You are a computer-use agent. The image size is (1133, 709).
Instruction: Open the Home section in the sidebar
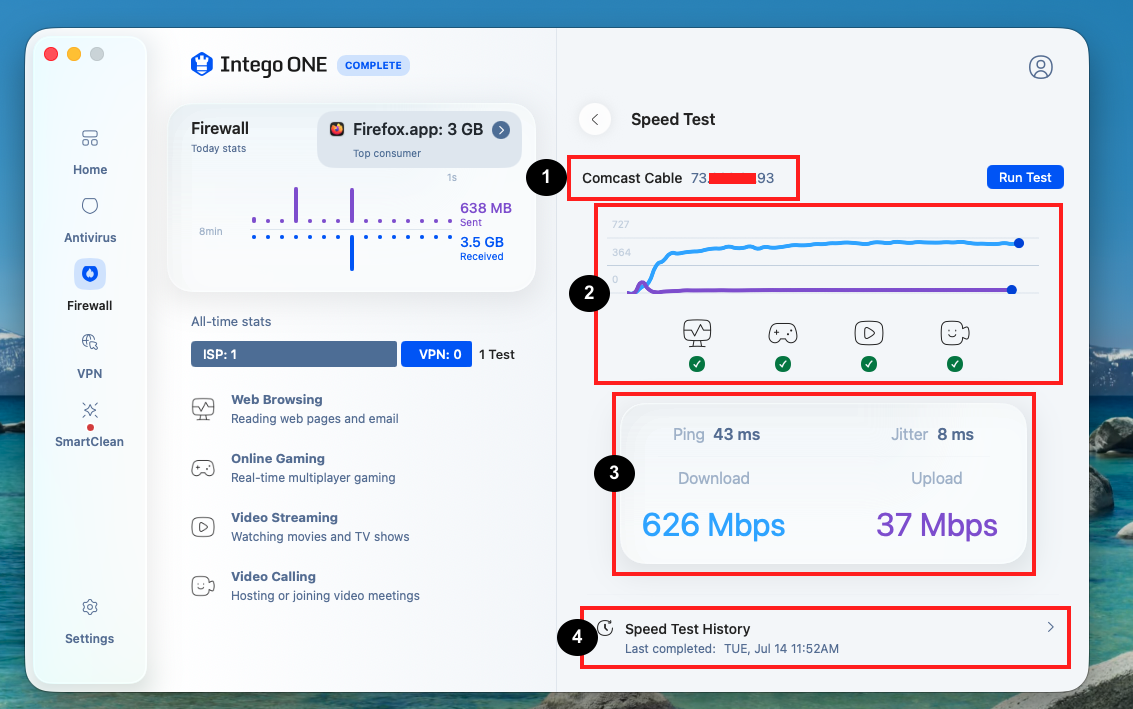(x=90, y=152)
